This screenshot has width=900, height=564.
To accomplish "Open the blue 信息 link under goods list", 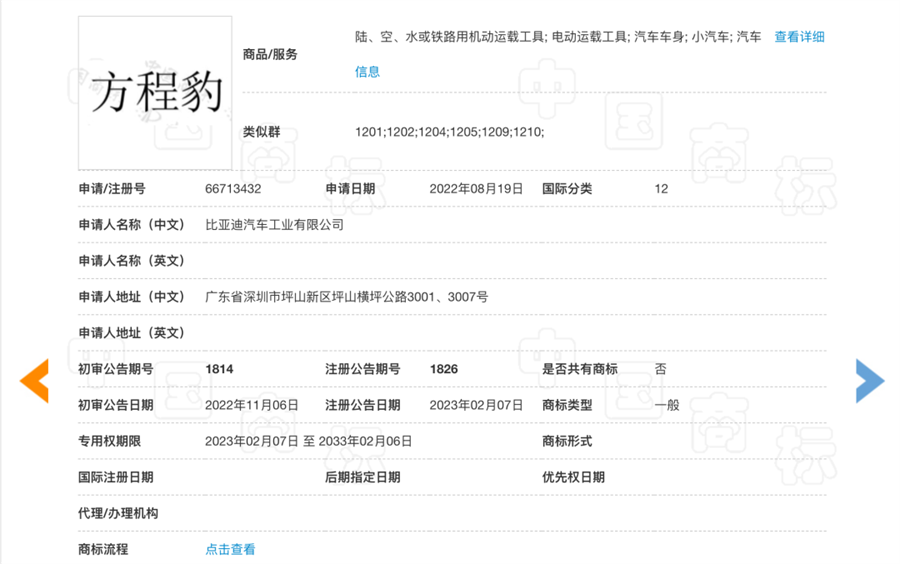I will coord(367,72).
